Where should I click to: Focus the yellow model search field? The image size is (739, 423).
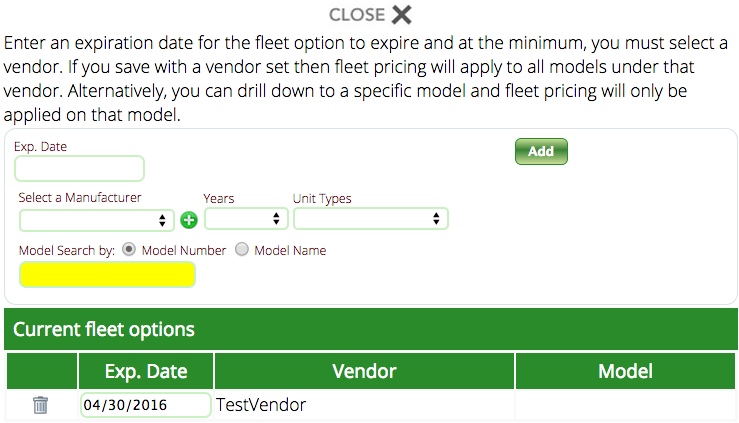107,274
